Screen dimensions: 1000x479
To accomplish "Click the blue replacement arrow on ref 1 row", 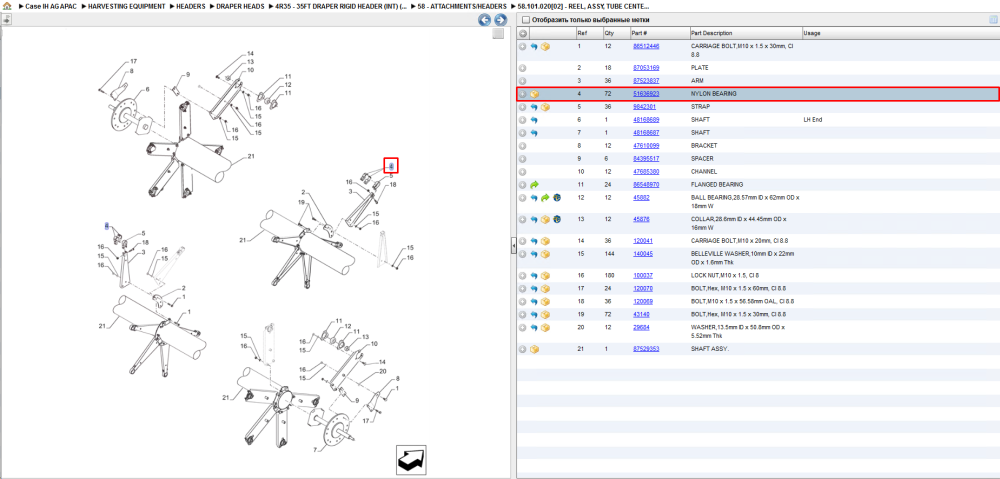I will pos(534,47).
